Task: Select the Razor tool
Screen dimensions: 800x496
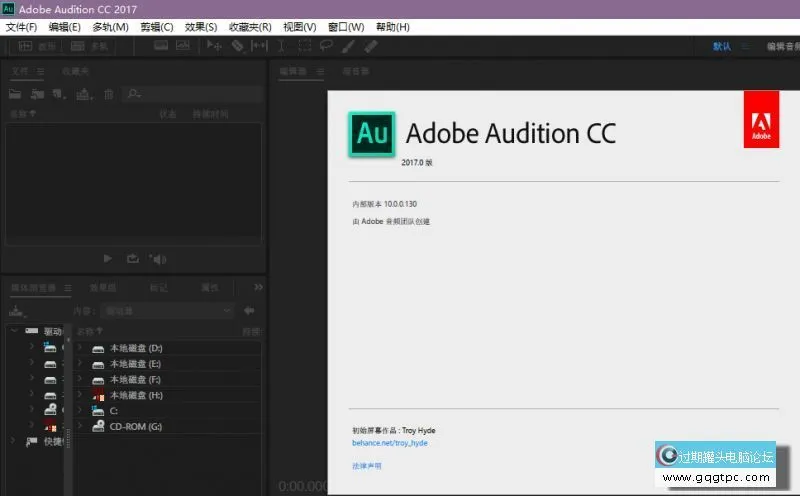Action: (237, 46)
